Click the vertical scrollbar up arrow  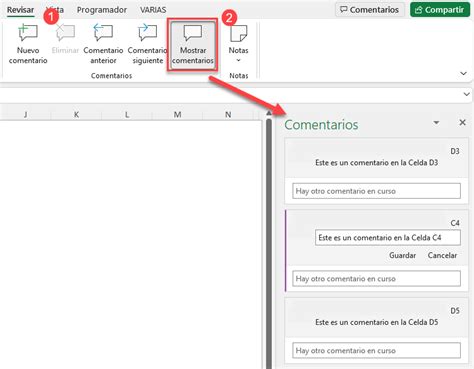tap(269, 114)
